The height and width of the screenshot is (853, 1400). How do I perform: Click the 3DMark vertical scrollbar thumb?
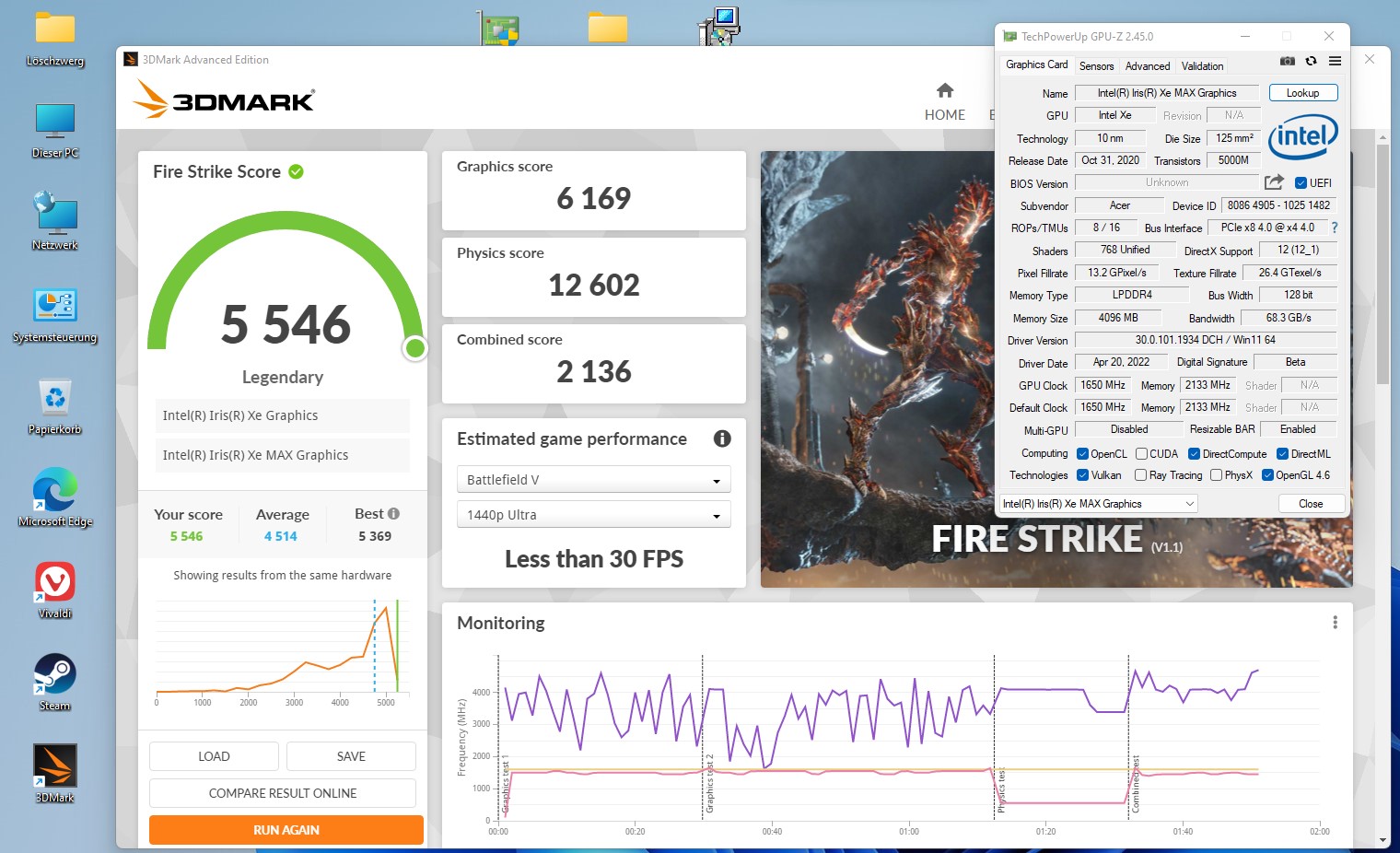(x=1382, y=263)
